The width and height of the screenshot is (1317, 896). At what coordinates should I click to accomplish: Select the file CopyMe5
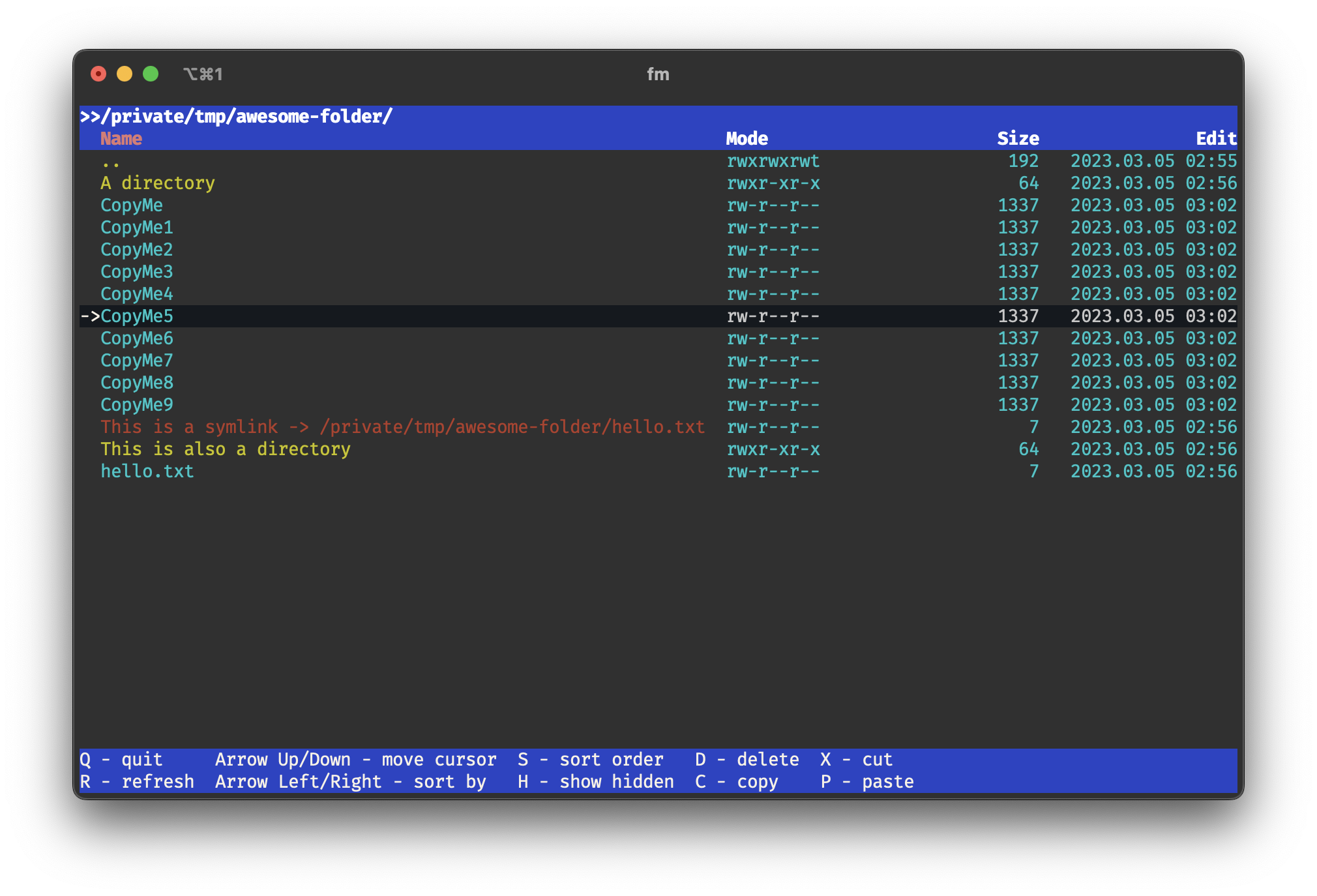tap(137, 316)
